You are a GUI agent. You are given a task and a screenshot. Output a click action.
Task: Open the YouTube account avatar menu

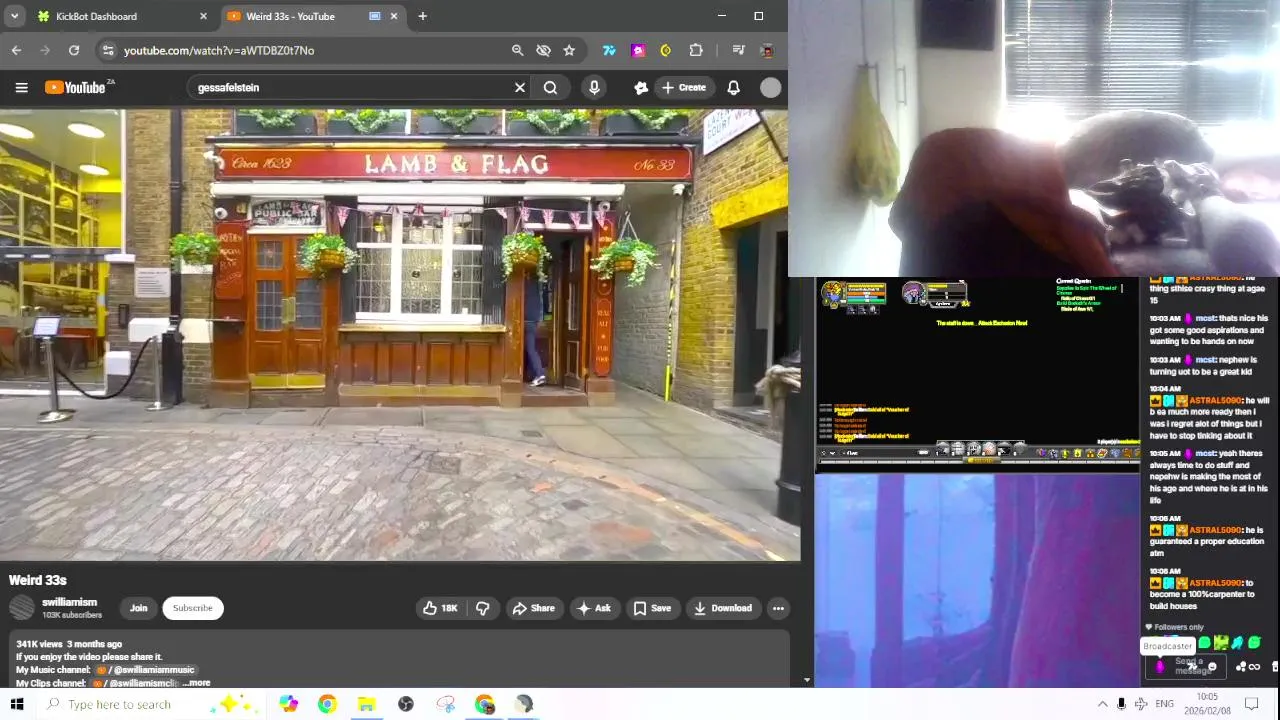point(770,88)
